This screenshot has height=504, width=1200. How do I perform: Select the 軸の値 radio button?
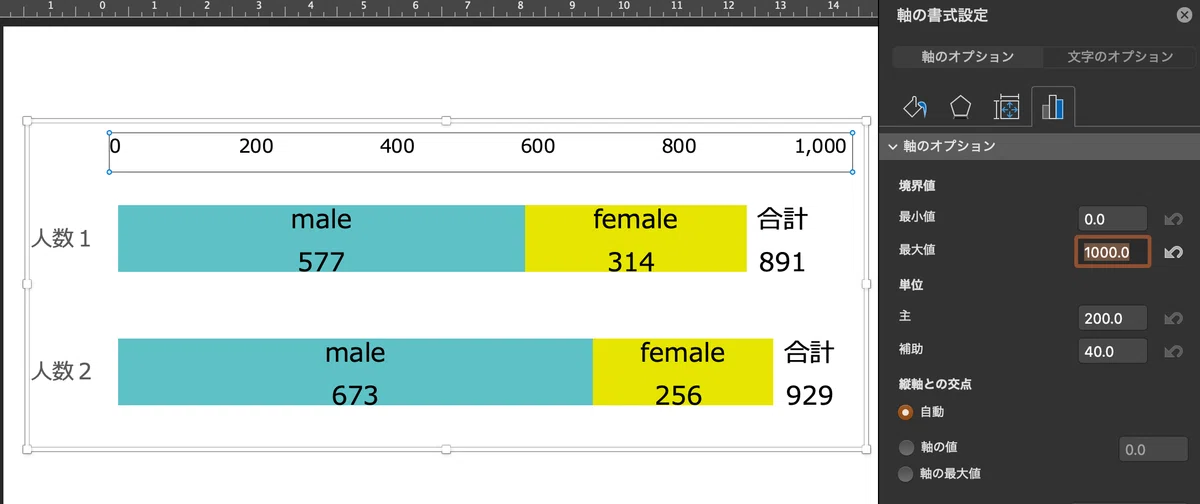[906, 447]
